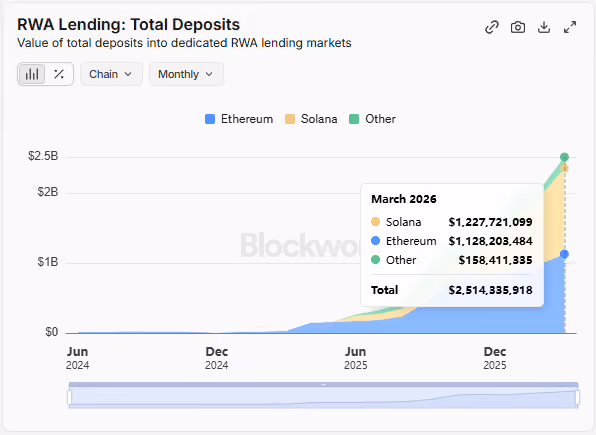This screenshot has width=596, height=435.
Task: Toggle Solana series in legend
Action: [311, 119]
